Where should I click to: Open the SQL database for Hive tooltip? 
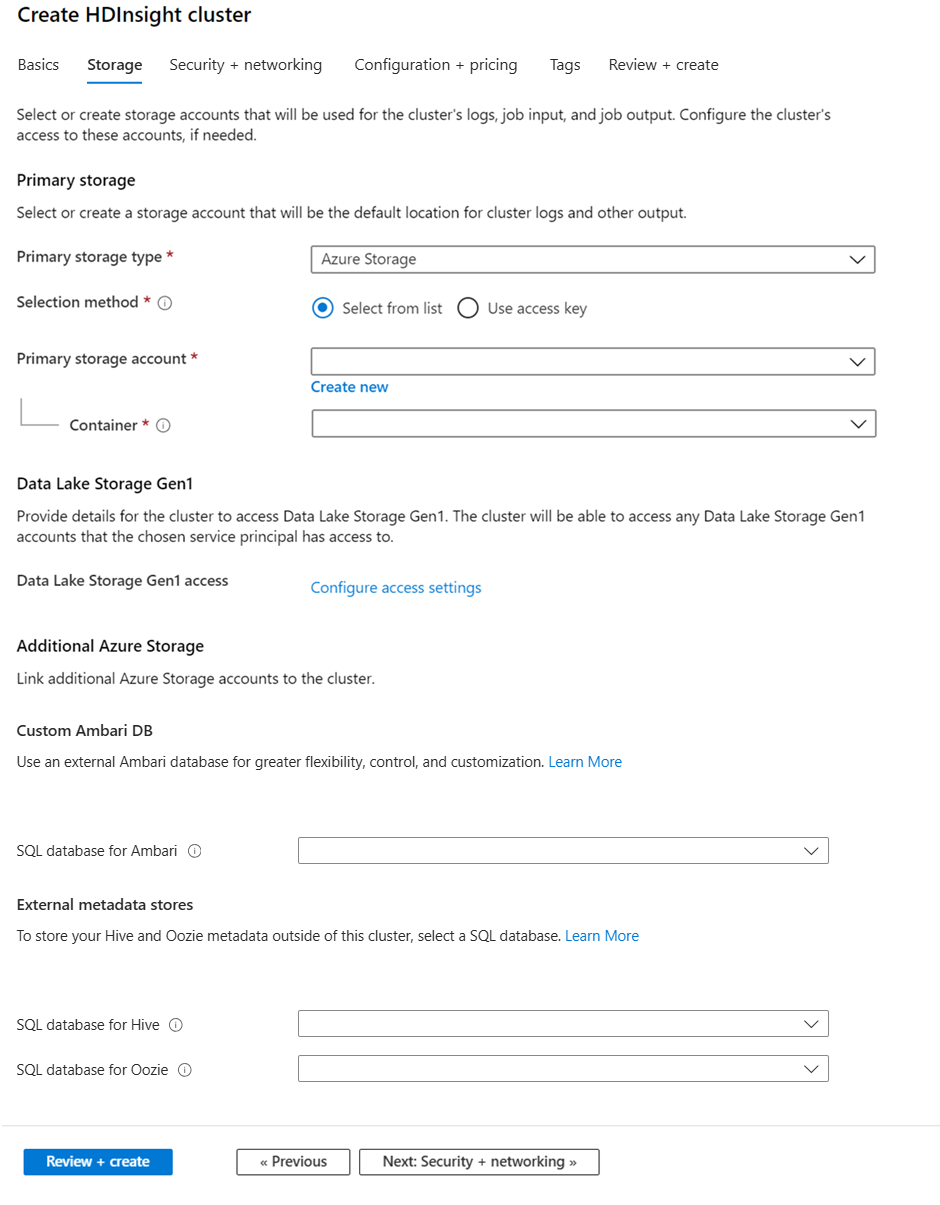175,1025
